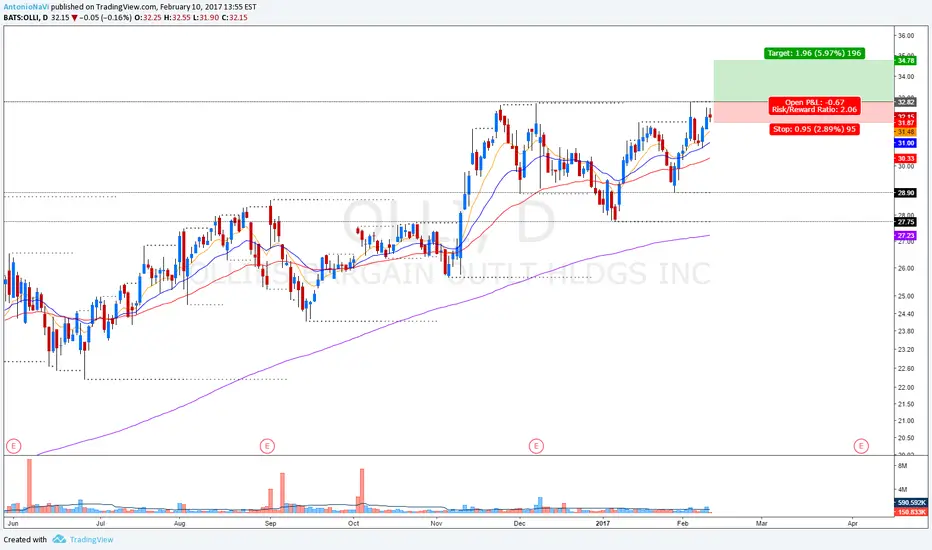Click the O:32.25 open value

click(x=146, y=18)
